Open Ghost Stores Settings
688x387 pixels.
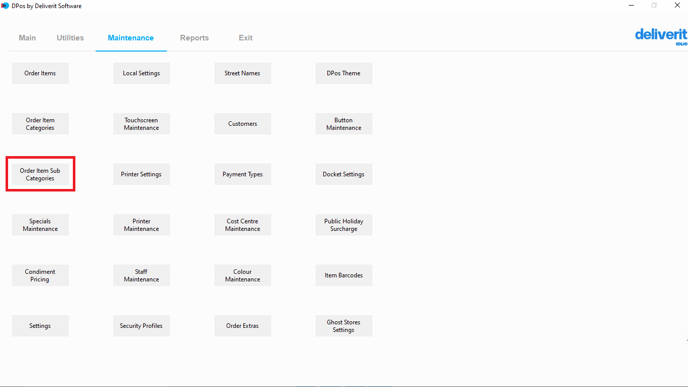[344, 326]
